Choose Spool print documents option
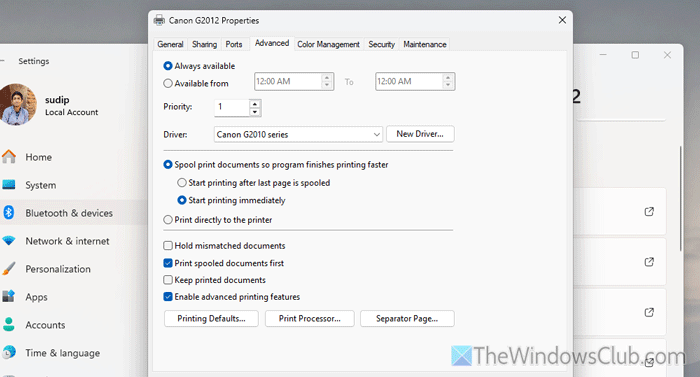The width and height of the screenshot is (700, 377). click(168, 164)
